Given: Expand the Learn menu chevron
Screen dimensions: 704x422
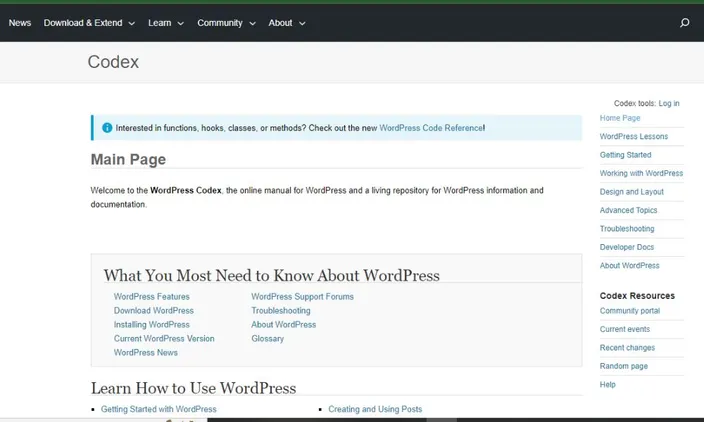Looking at the screenshot, I should tap(180, 23).
